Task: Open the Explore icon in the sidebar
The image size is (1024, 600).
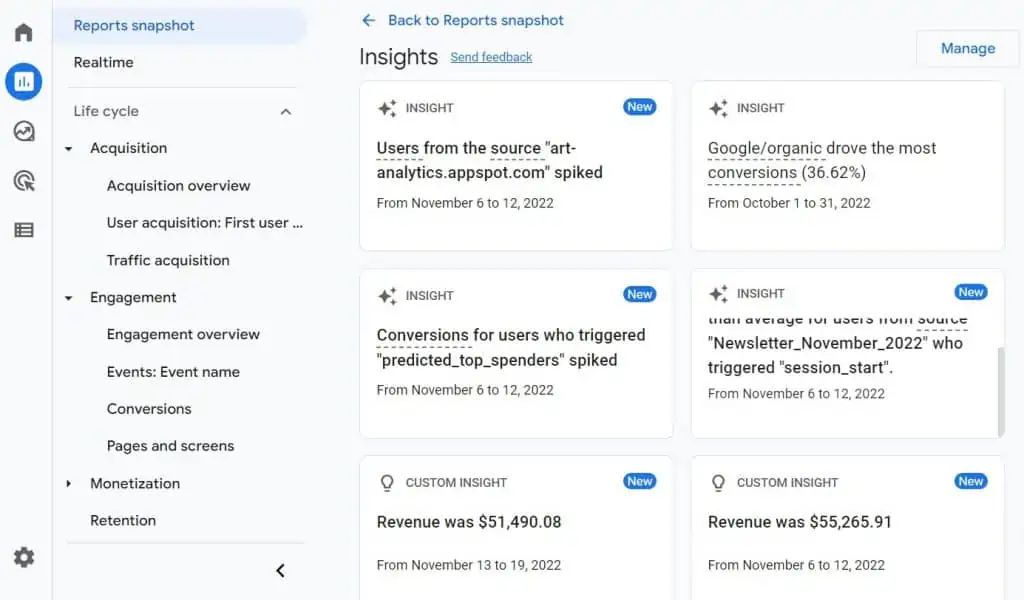Action: (23, 131)
